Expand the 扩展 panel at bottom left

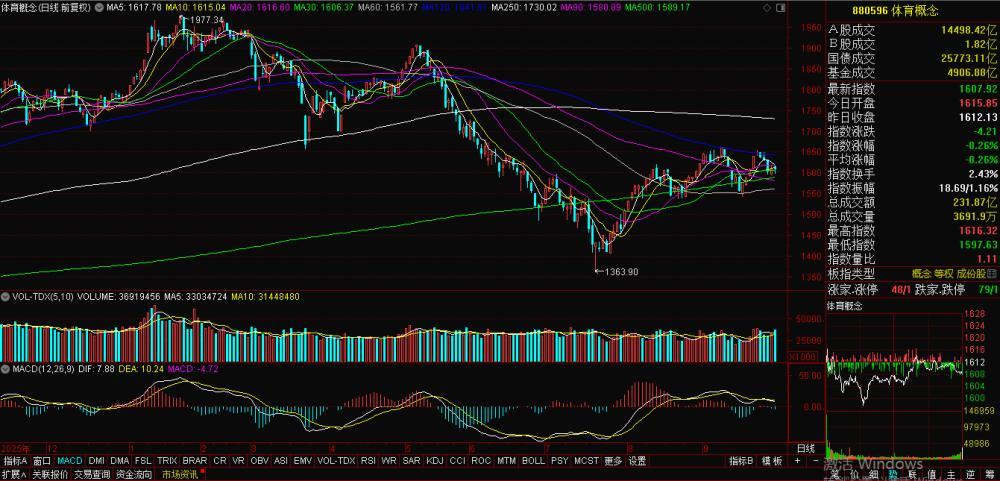14,474
